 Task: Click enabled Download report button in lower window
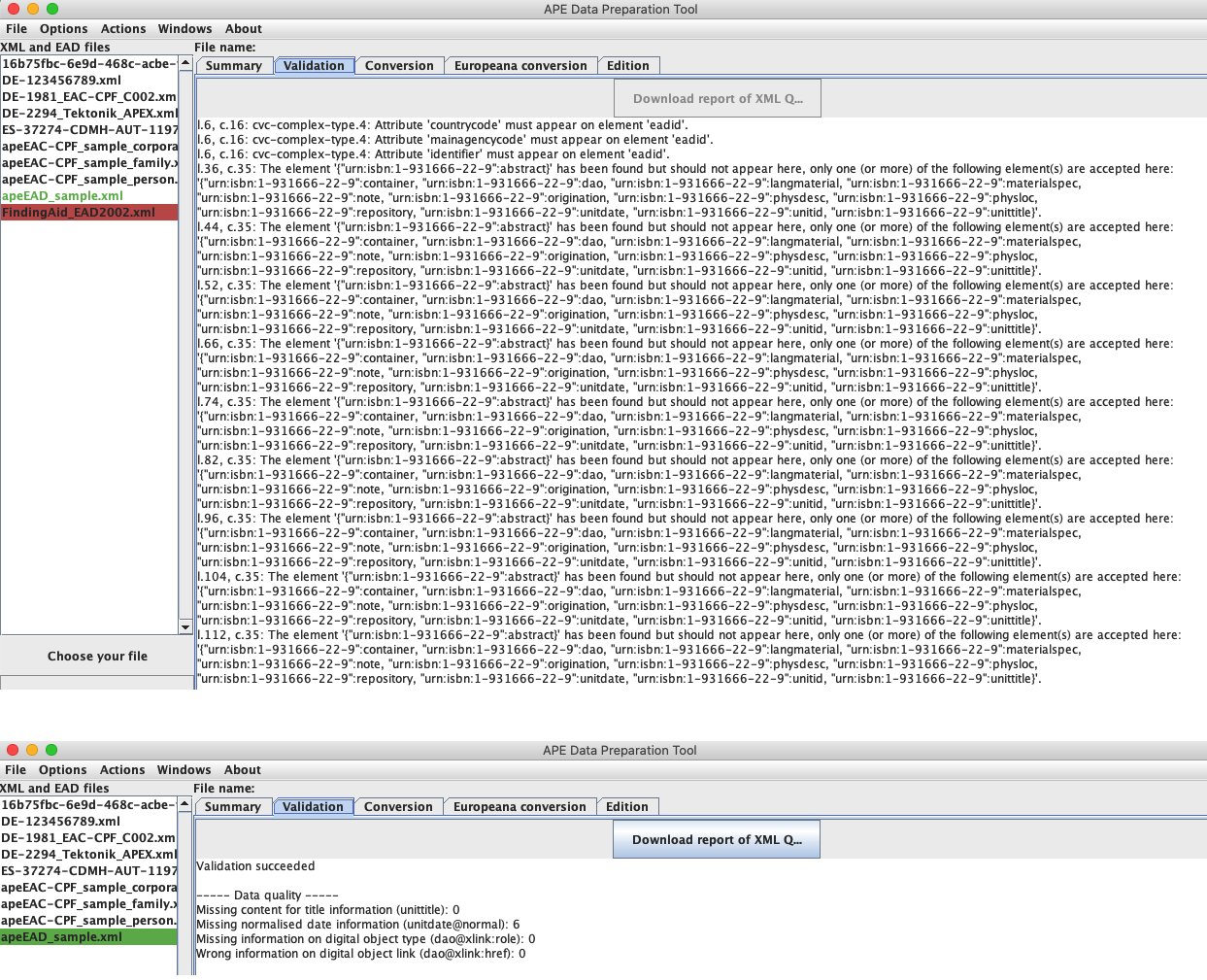[x=717, y=840]
